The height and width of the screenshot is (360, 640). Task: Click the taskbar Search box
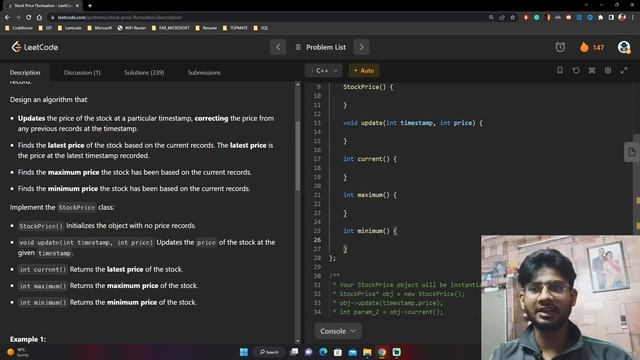point(269,352)
